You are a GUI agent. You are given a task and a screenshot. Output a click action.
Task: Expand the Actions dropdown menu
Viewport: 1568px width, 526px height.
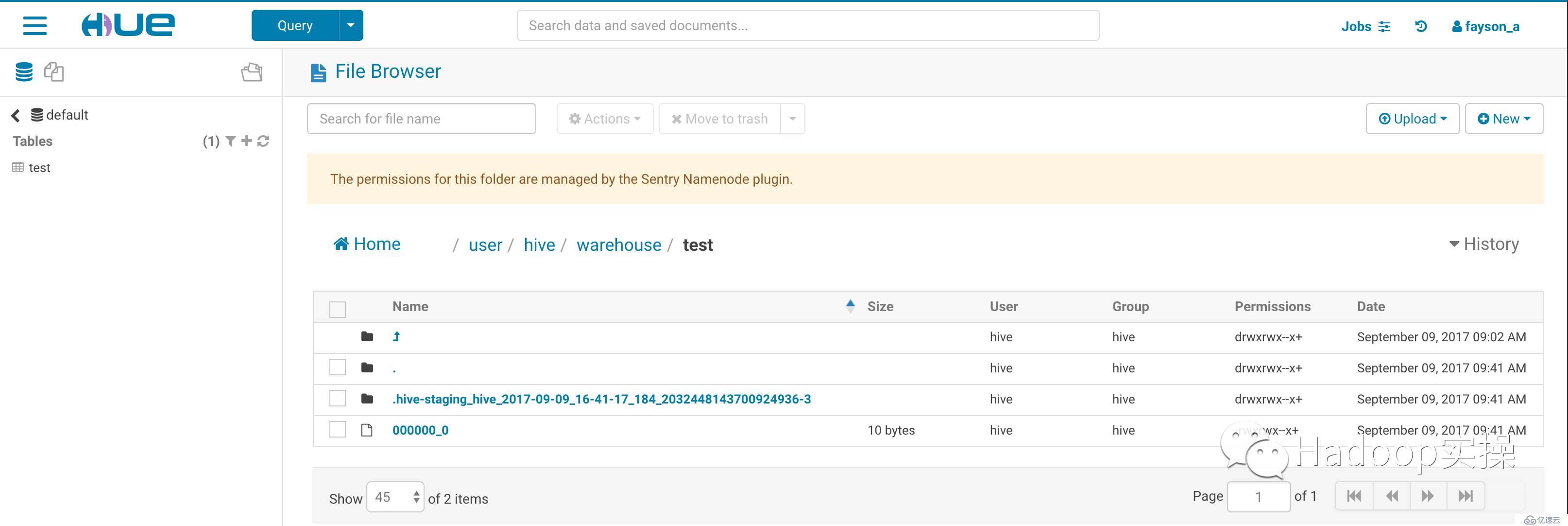(x=604, y=119)
